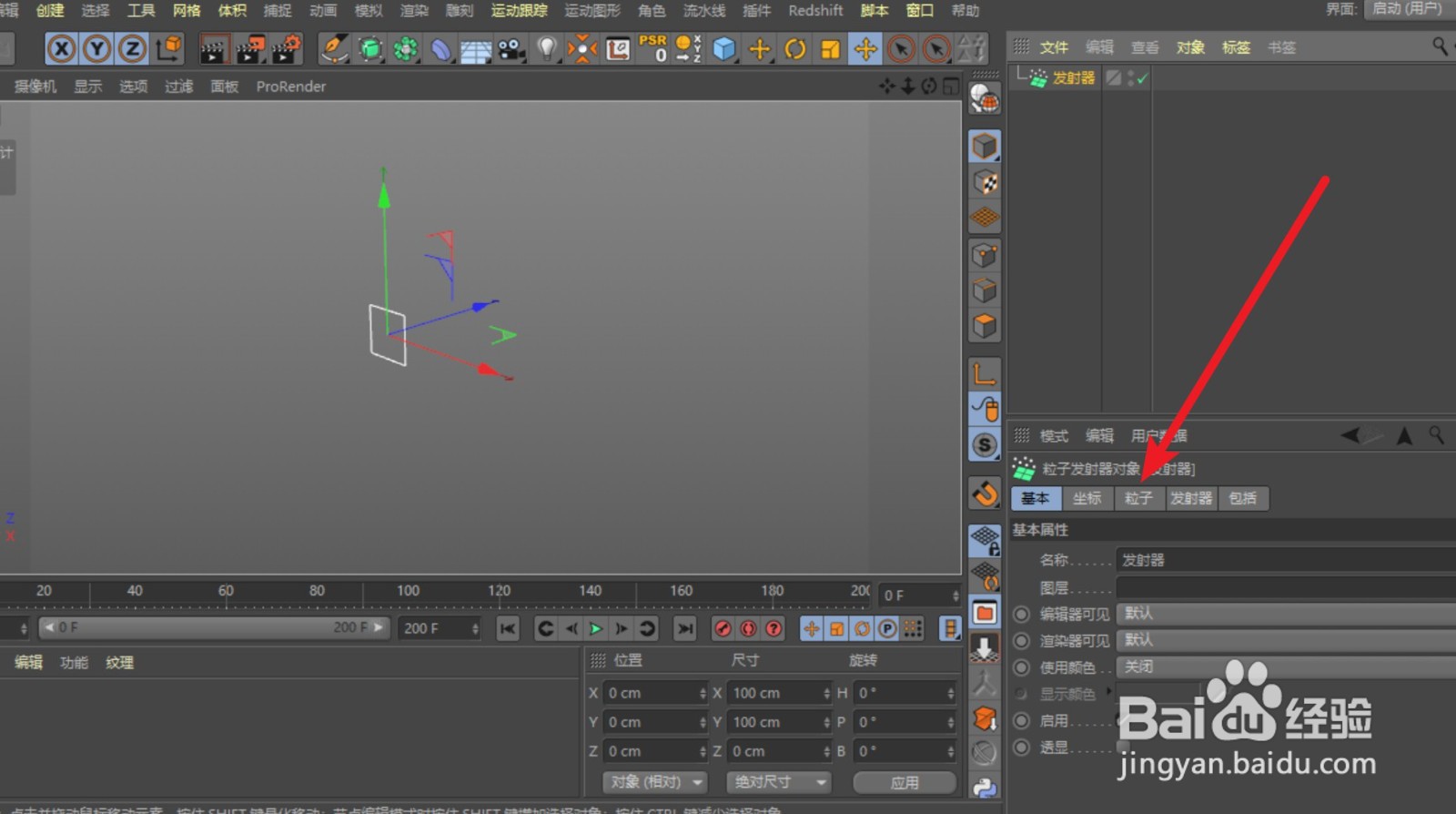Open 编辑器可见 dropdown showing 默认
Viewport: 1456px width, 814px height.
point(1286,614)
